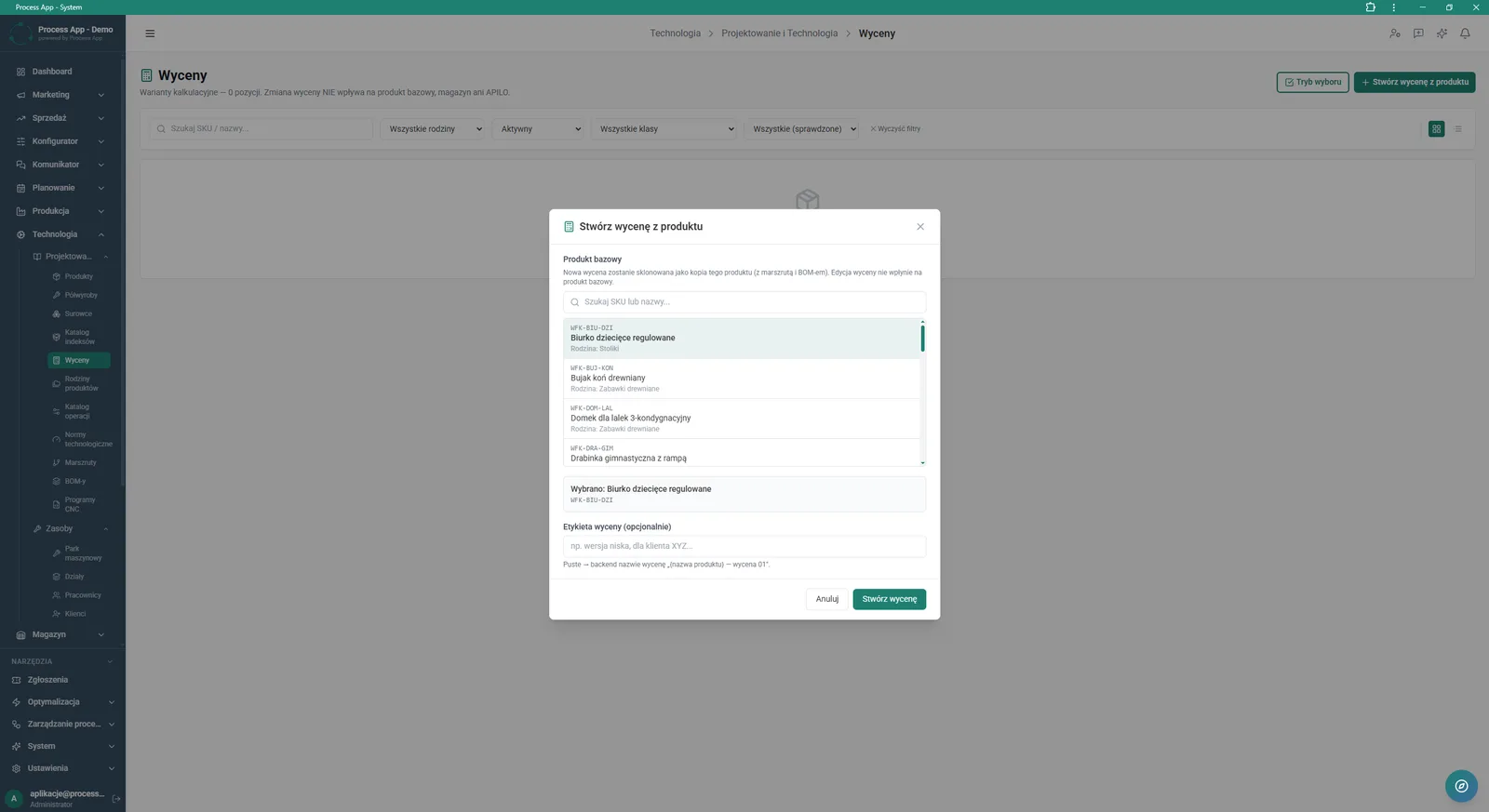The height and width of the screenshot is (812, 1489).
Task: Open Marszruty in the sidebar
Action: 79,462
